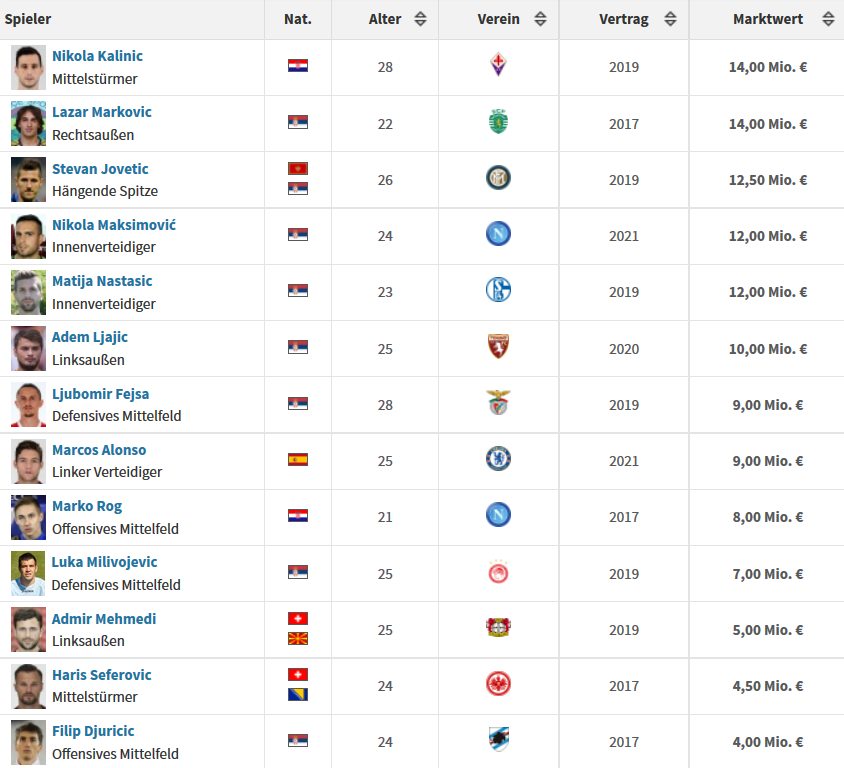844x768 pixels.
Task: Click Stevan Jovetic's portrait thumbnail
Action: 29,179
